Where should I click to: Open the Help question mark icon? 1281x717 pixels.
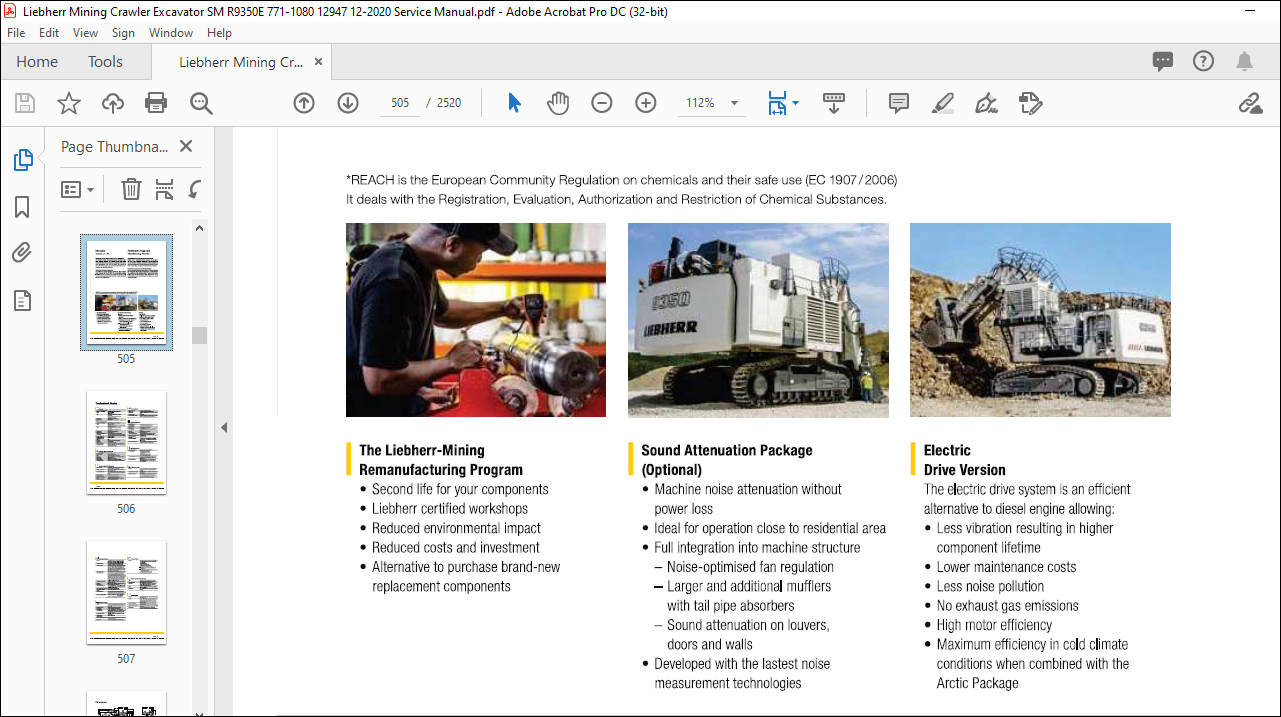[1203, 61]
